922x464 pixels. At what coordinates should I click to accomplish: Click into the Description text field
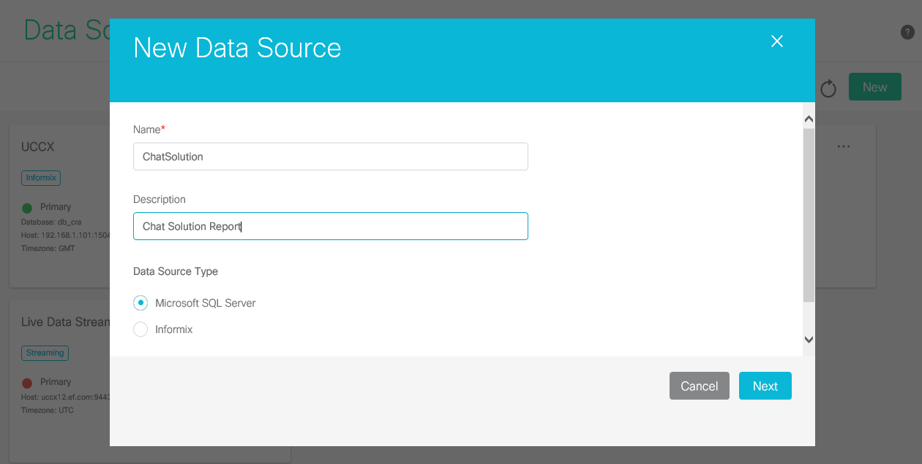330,226
